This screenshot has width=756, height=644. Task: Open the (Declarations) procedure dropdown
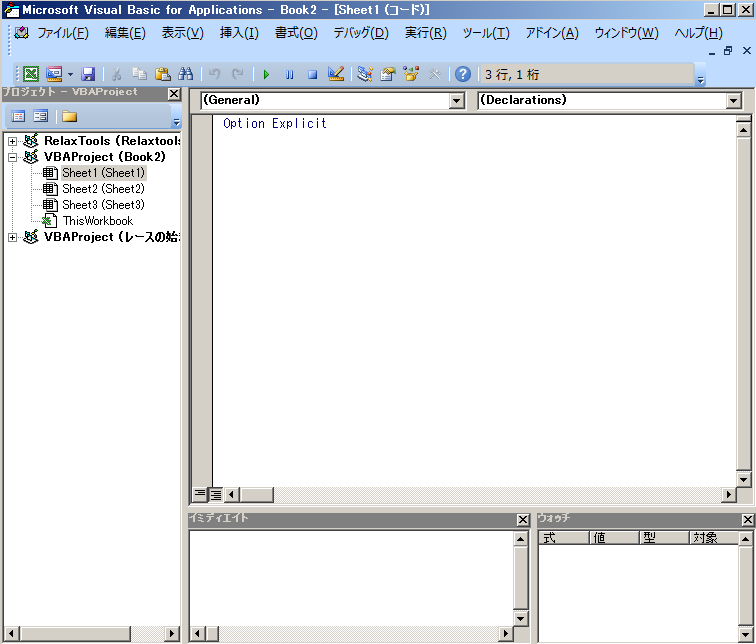(x=733, y=101)
